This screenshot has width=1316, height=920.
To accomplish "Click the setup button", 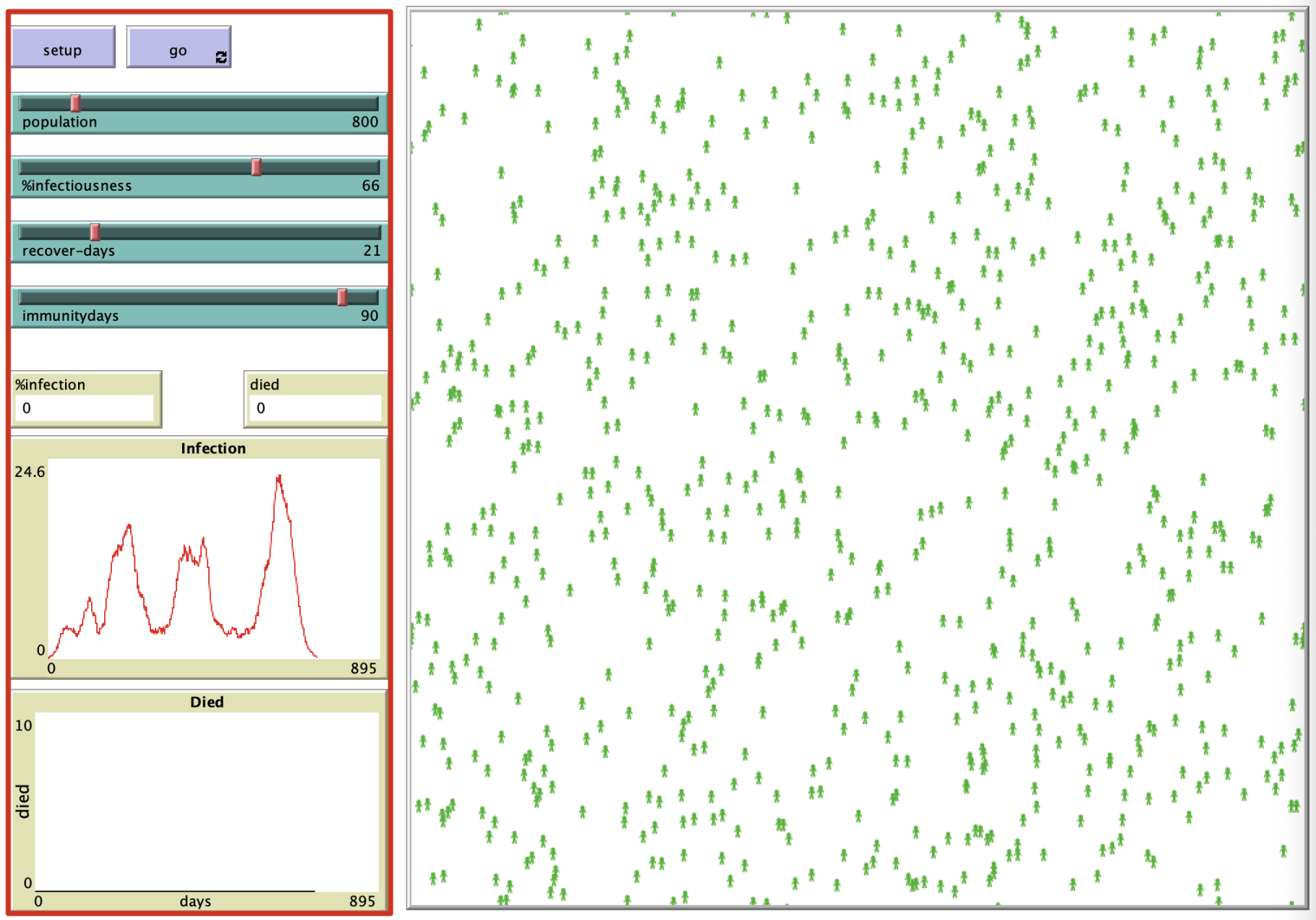I will pos(63,48).
